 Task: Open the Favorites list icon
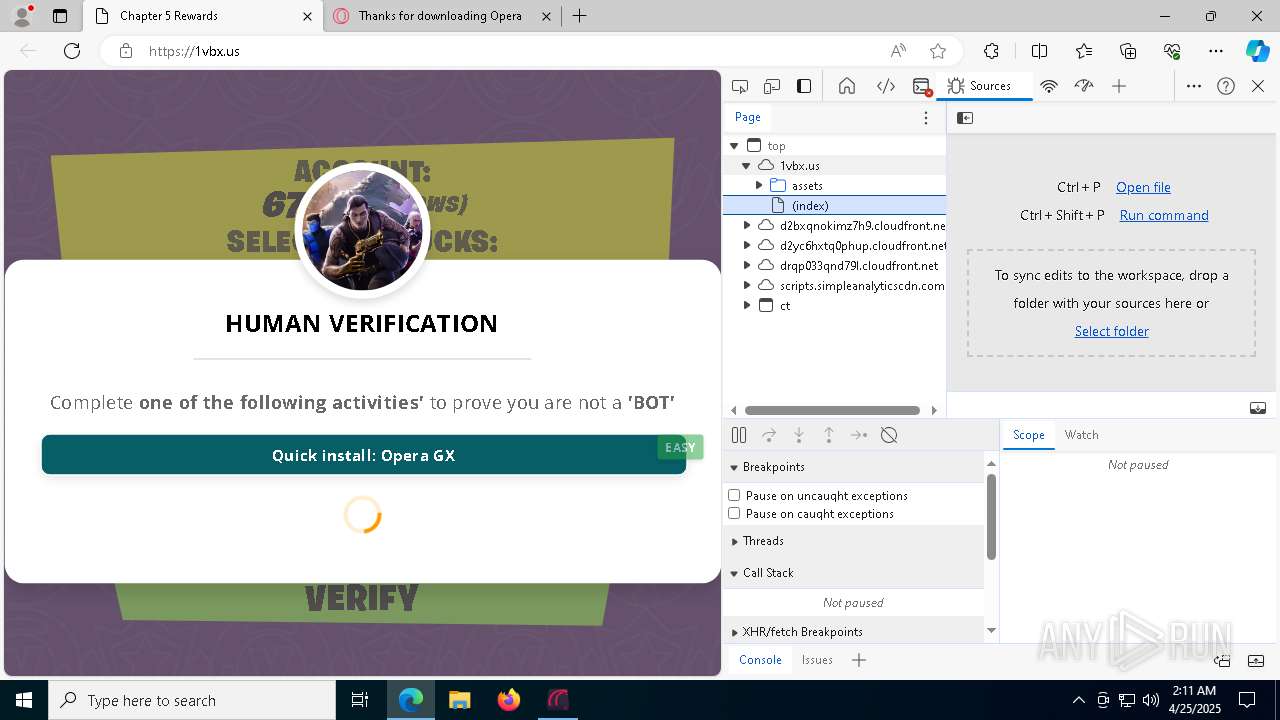(x=1084, y=51)
